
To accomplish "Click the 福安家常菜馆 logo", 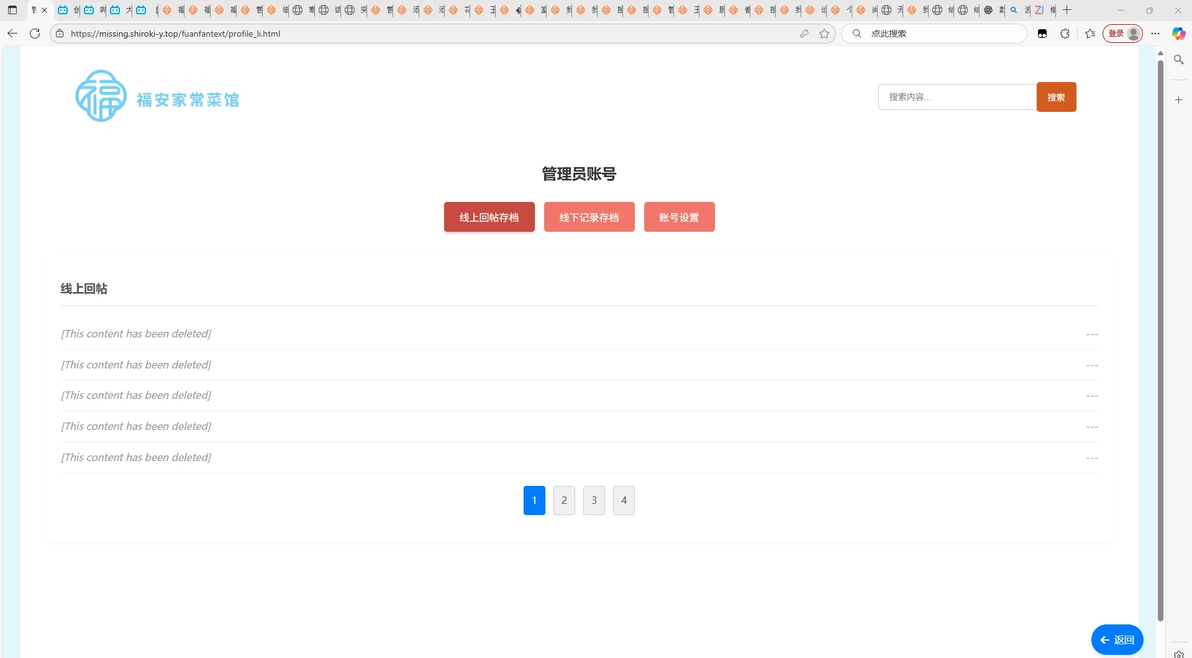I will click(157, 96).
